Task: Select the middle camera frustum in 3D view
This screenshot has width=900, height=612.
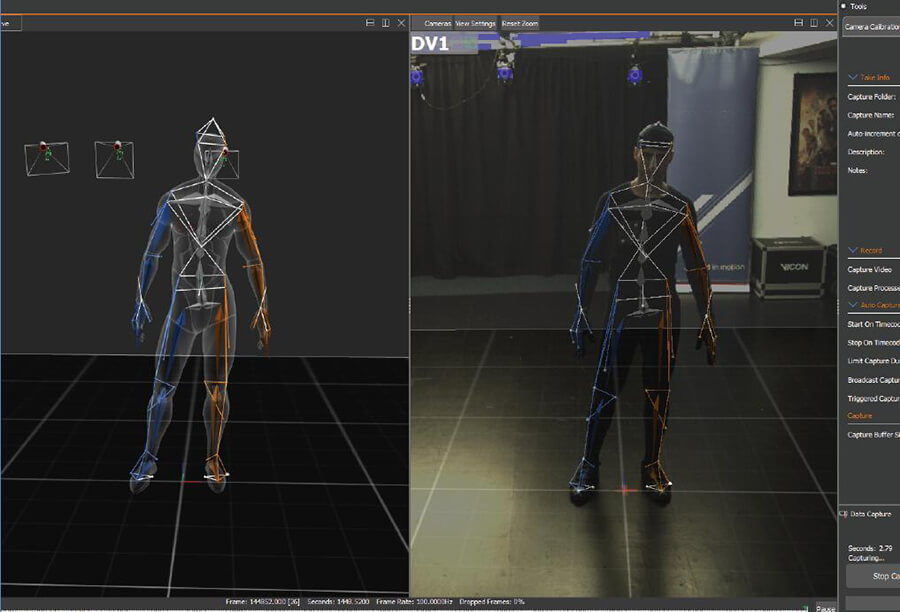Action: [x=115, y=159]
